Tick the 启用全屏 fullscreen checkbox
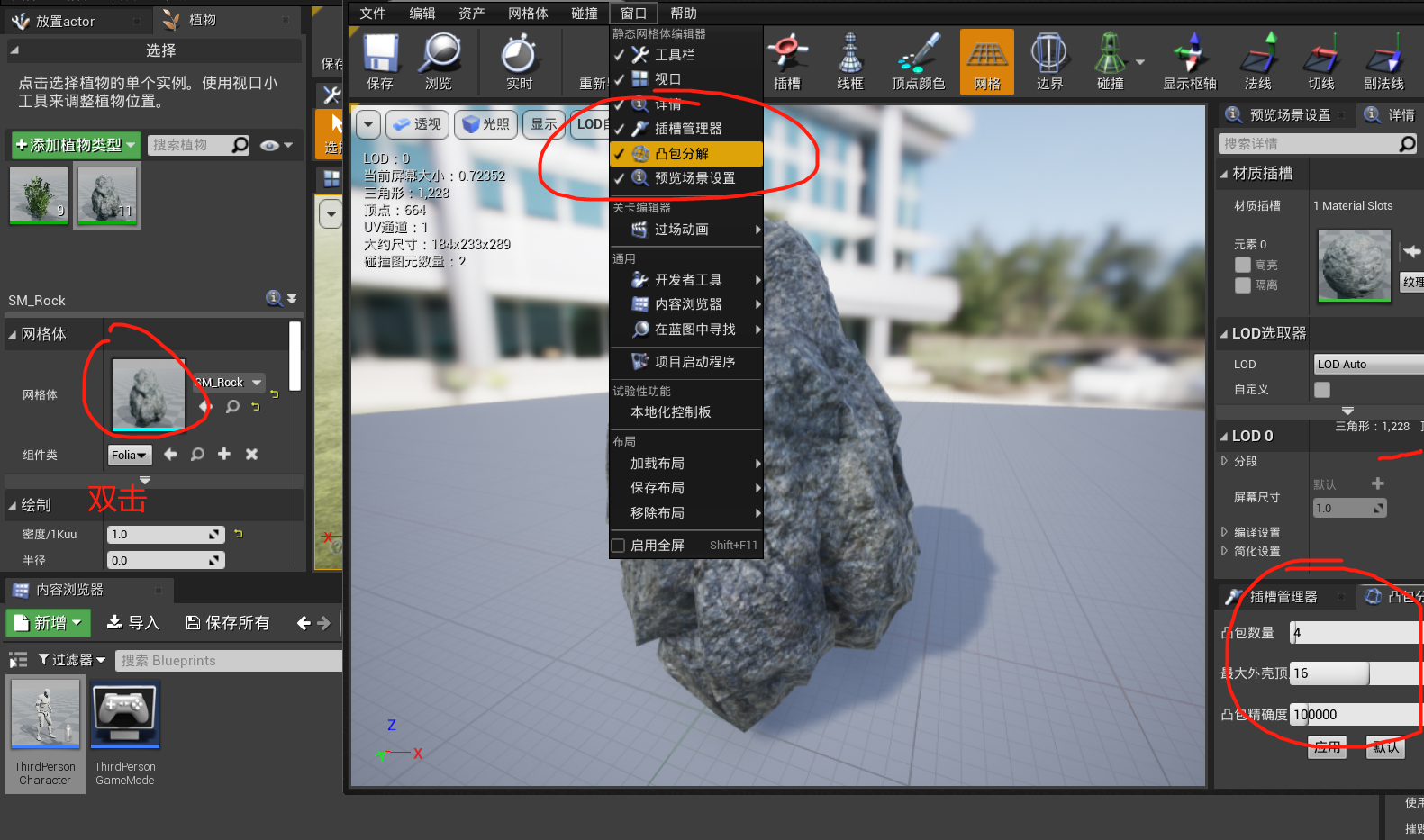Image resolution: width=1424 pixels, height=840 pixels. (x=618, y=546)
